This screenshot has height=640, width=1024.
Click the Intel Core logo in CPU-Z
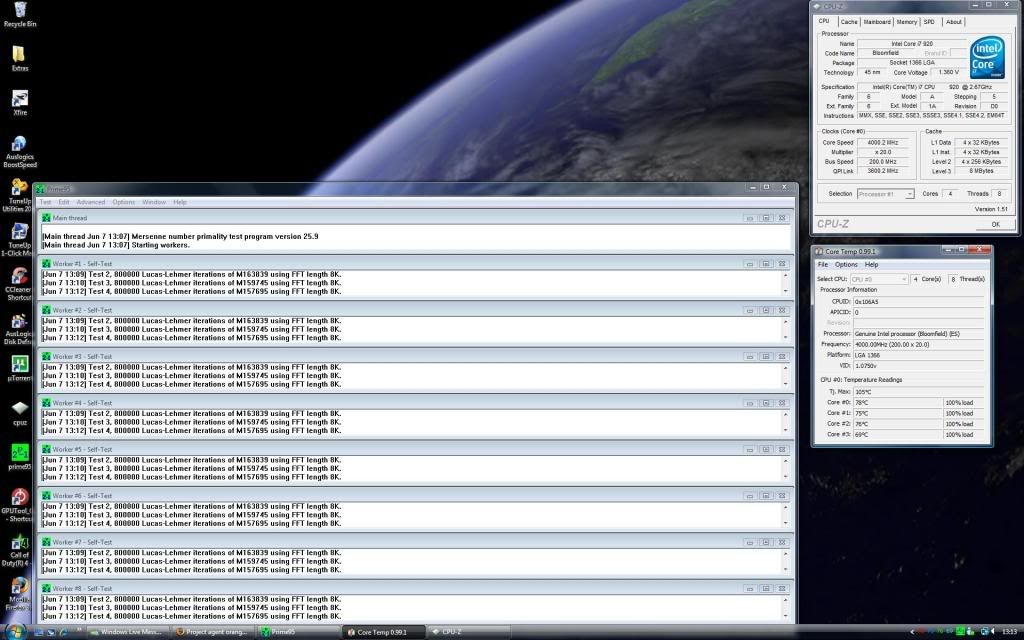[986, 57]
